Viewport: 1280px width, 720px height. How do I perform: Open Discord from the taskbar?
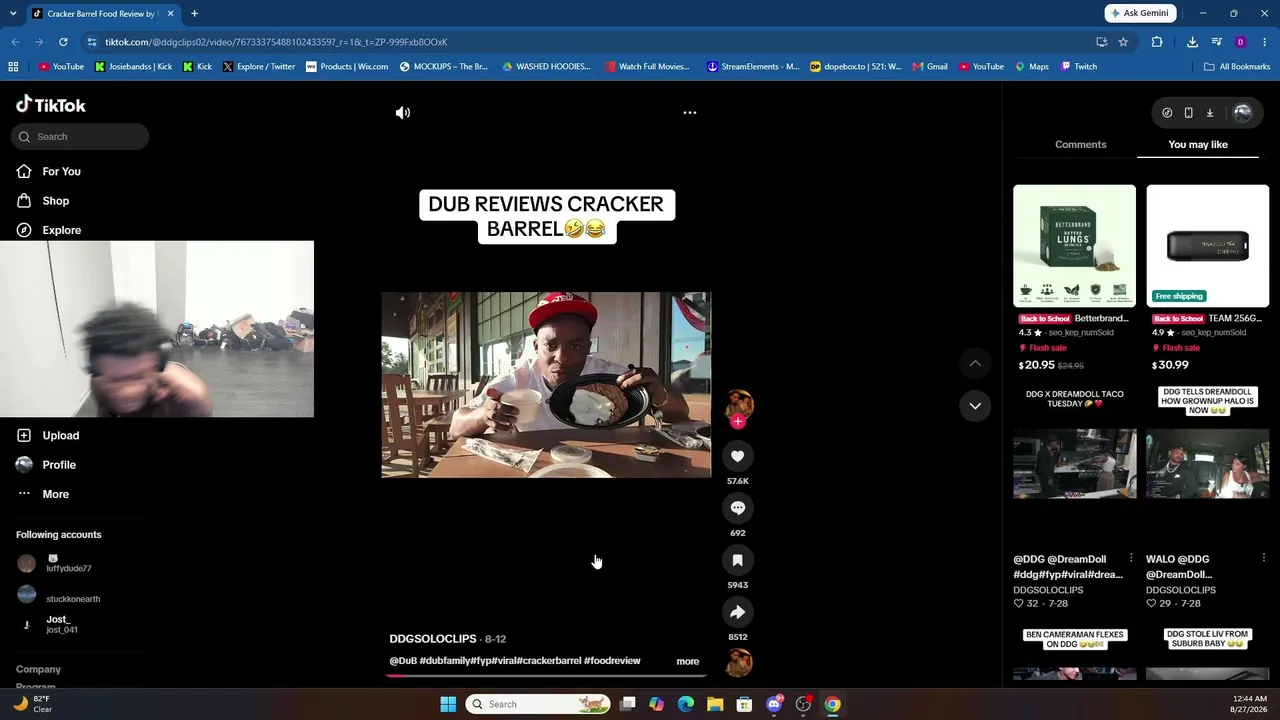(x=774, y=704)
